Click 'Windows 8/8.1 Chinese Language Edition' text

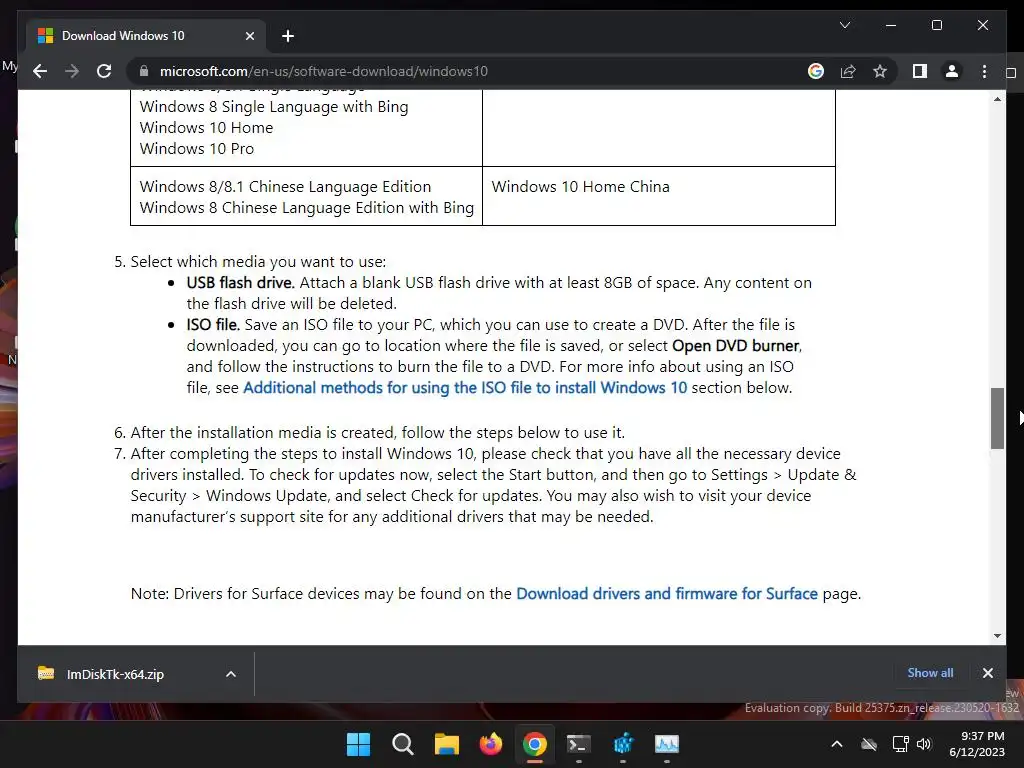(285, 186)
